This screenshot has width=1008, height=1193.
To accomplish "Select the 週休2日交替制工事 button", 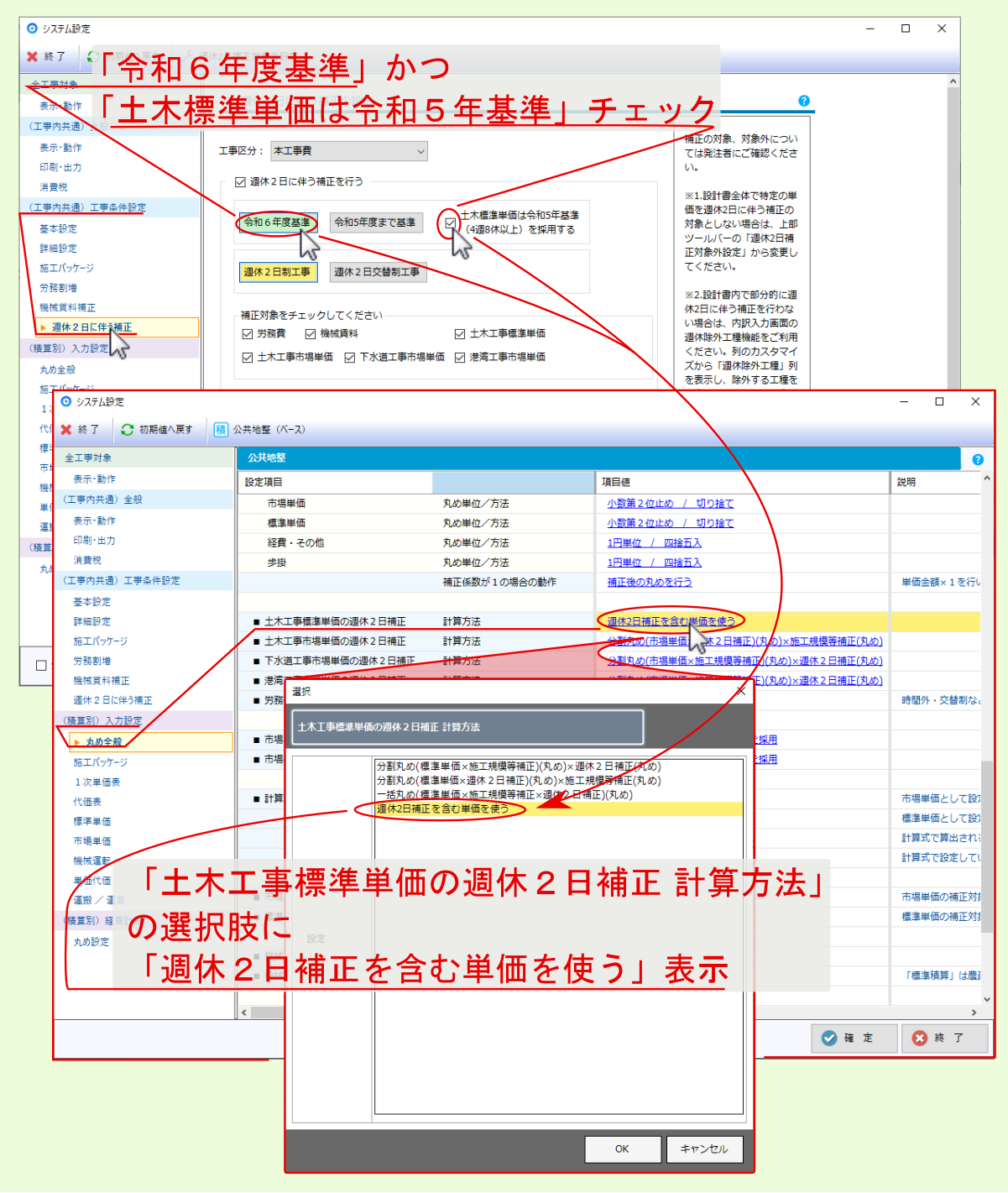I will coord(378,272).
